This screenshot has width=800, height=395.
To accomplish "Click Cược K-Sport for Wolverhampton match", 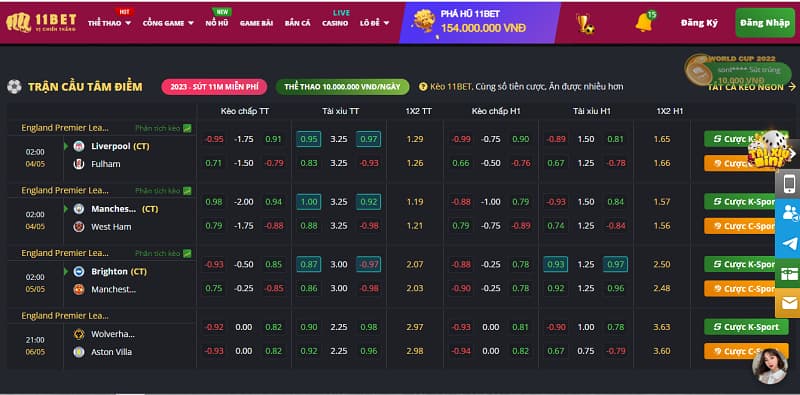I will coord(746,327).
